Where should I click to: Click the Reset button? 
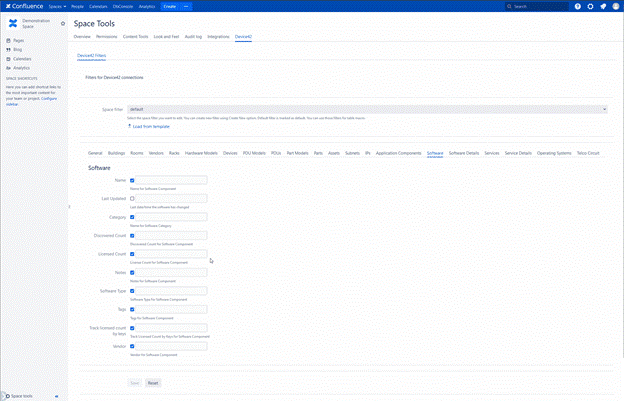click(153, 383)
